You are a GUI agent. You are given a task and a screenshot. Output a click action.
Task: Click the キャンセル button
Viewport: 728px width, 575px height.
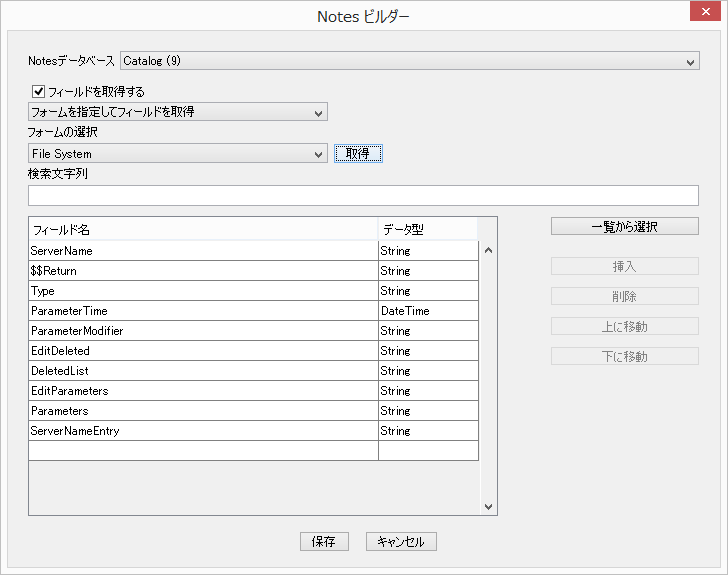coord(401,541)
